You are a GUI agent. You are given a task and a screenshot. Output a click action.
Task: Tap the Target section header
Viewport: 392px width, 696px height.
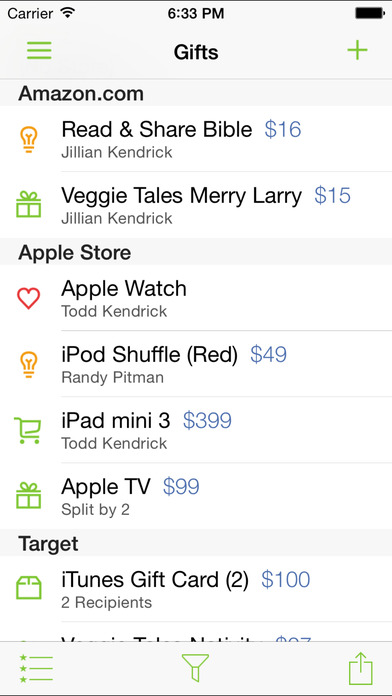[196, 543]
